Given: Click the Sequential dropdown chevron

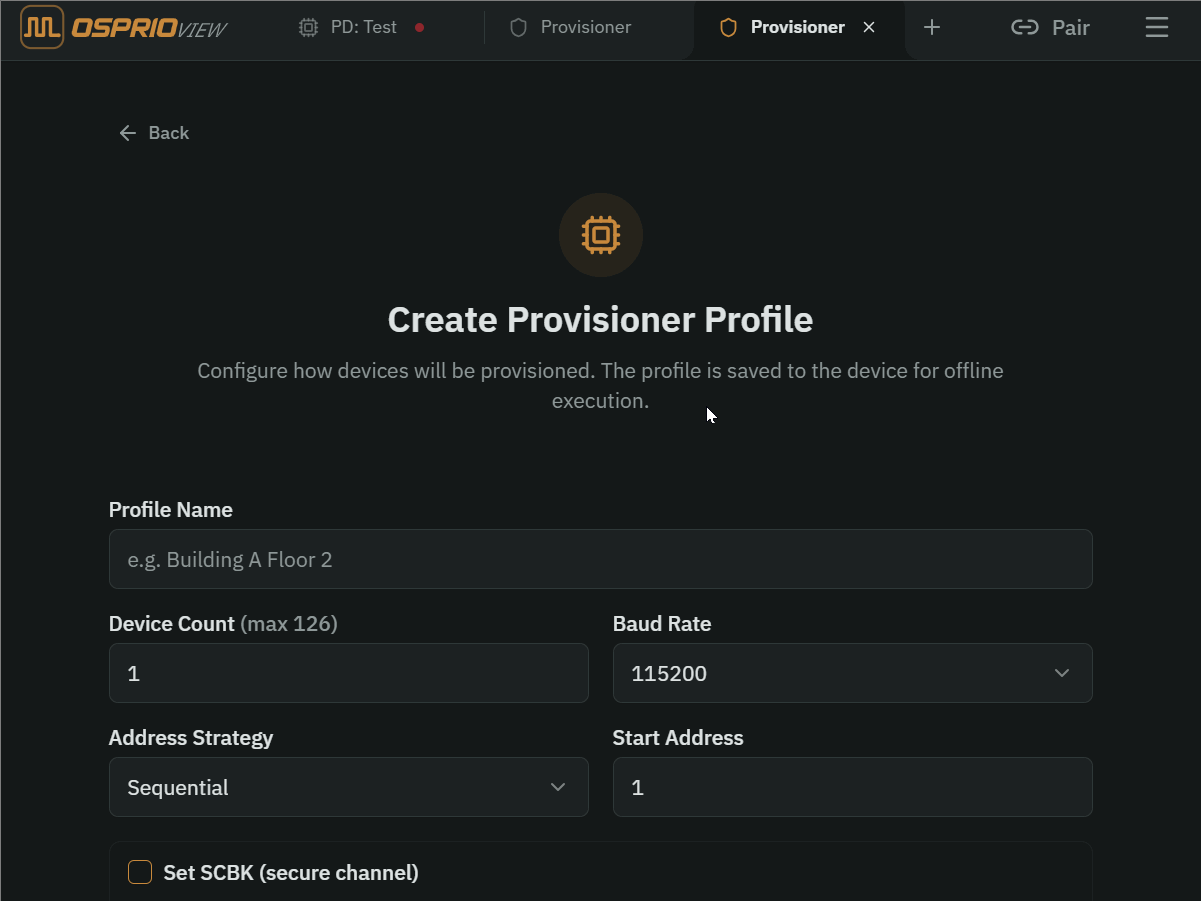Looking at the screenshot, I should [x=558, y=787].
